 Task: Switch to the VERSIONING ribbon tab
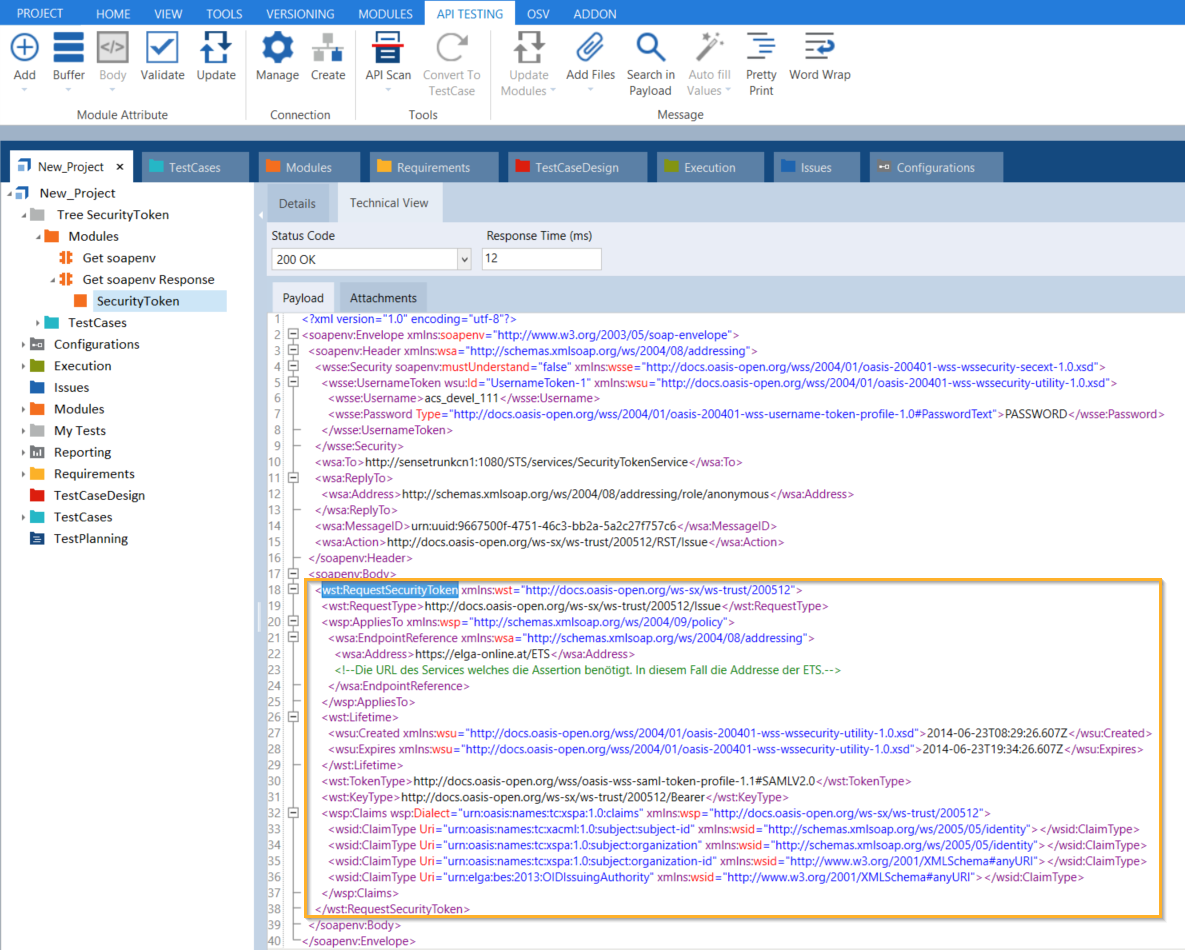coord(300,14)
